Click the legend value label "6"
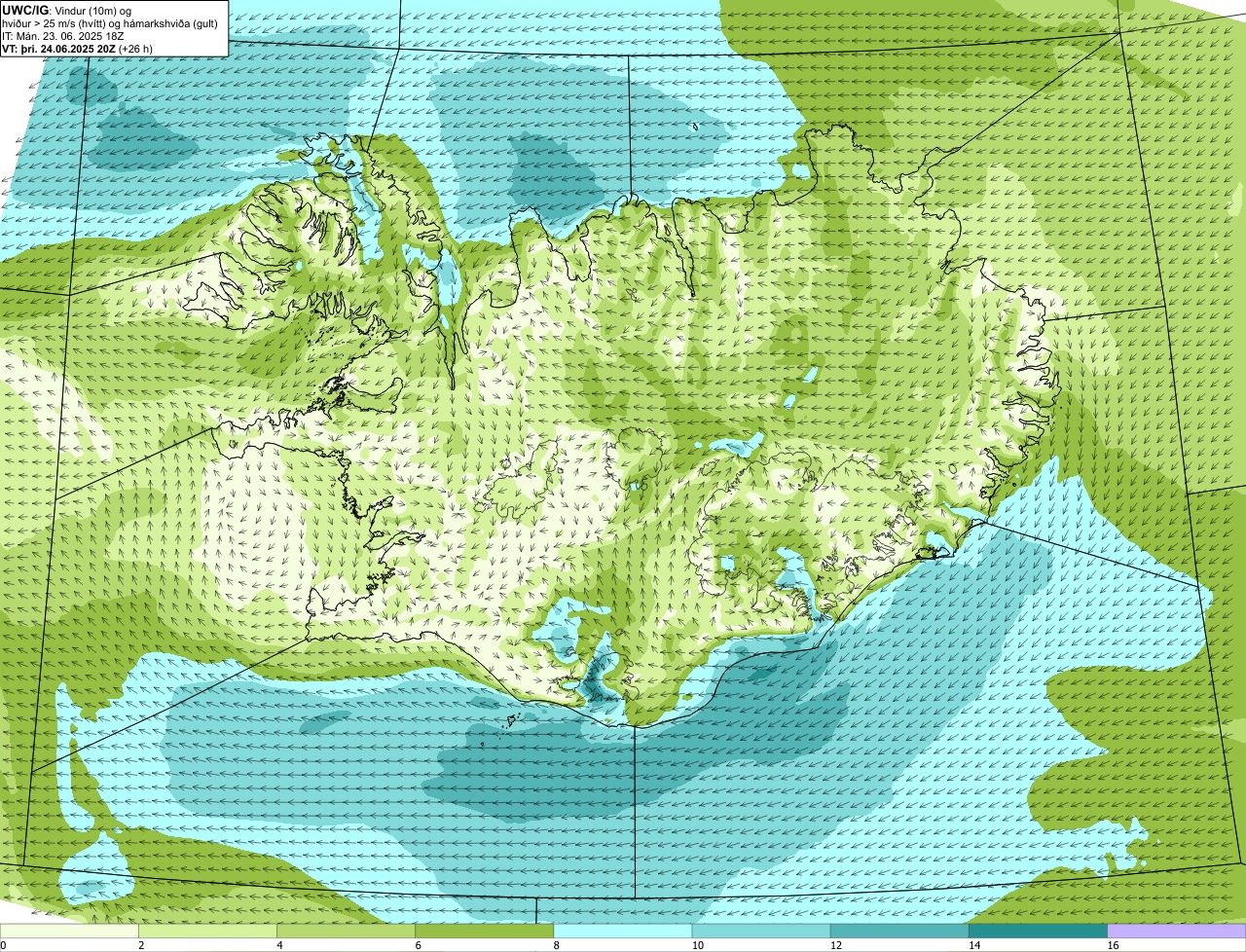This screenshot has width=1246, height=952. click(418, 945)
